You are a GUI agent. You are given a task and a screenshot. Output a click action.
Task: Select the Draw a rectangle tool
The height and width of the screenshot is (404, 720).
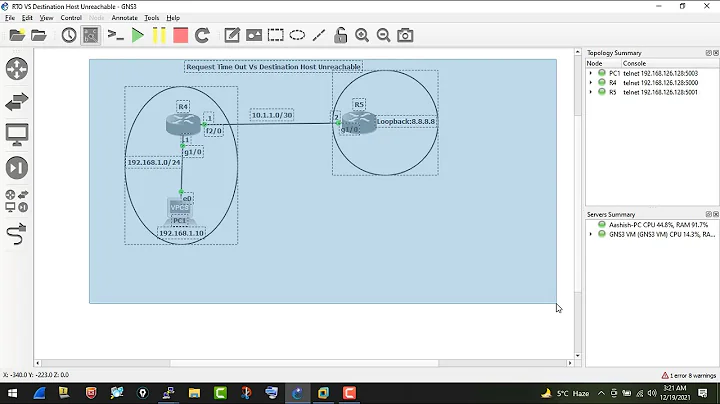pos(276,35)
